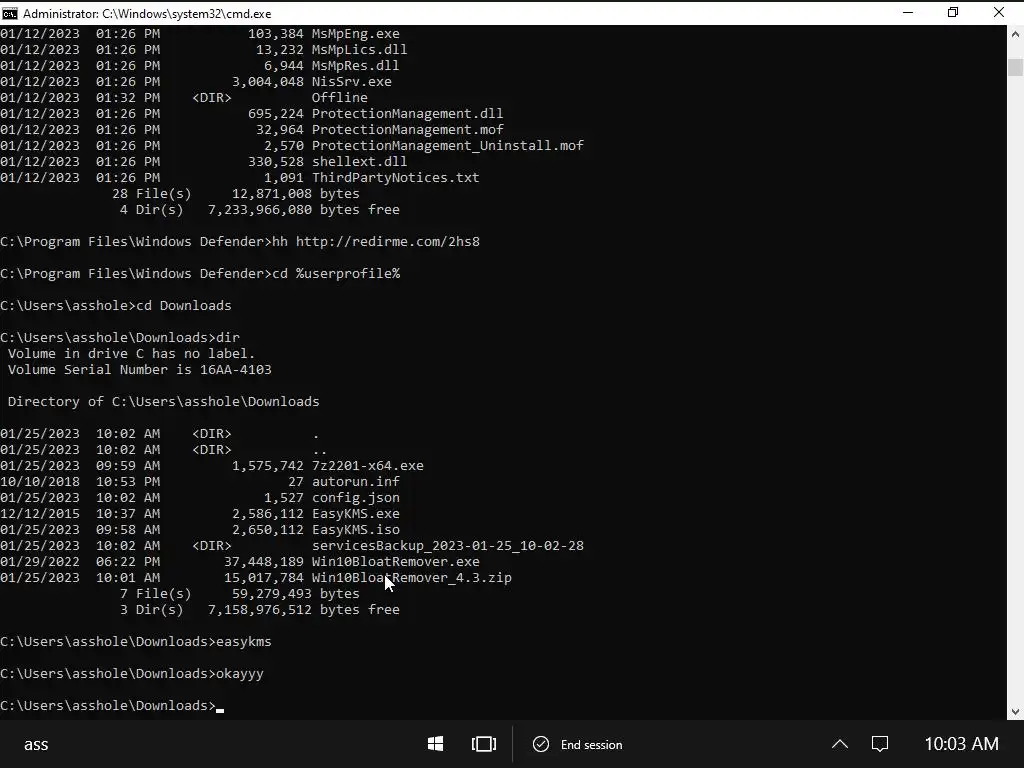Click the ProtectionManagement.mof file name
Viewport: 1024px width, 768px height.
(x=408, y=129)
